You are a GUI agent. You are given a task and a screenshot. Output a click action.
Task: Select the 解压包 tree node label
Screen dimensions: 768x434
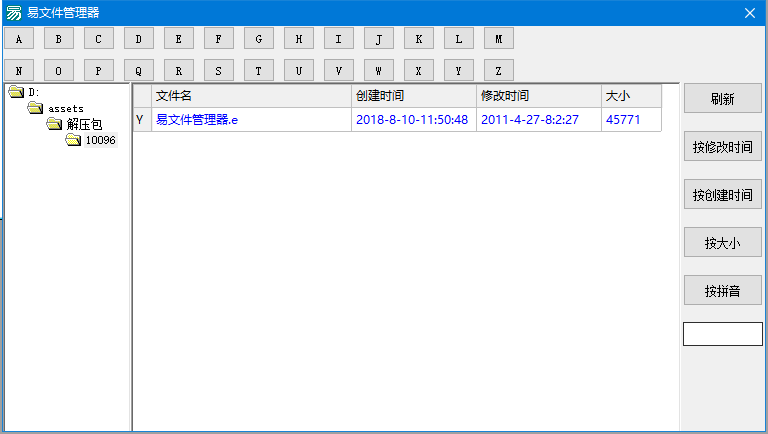click(85, 124)
